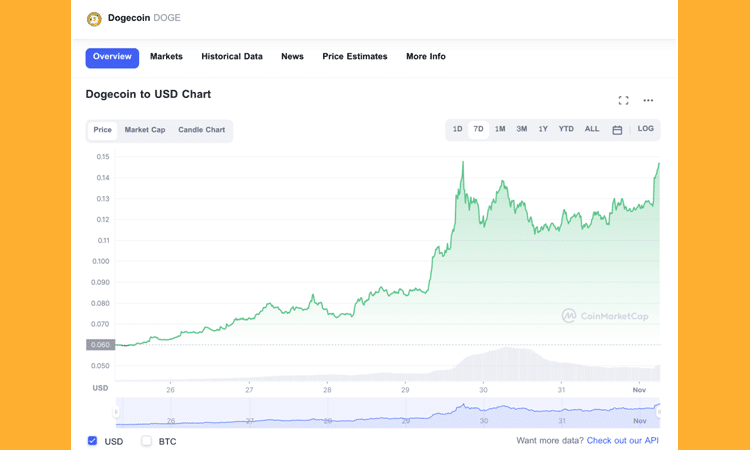Set chart range to YTD
This screenshot has height=450, width=750.
pos(566,129)
